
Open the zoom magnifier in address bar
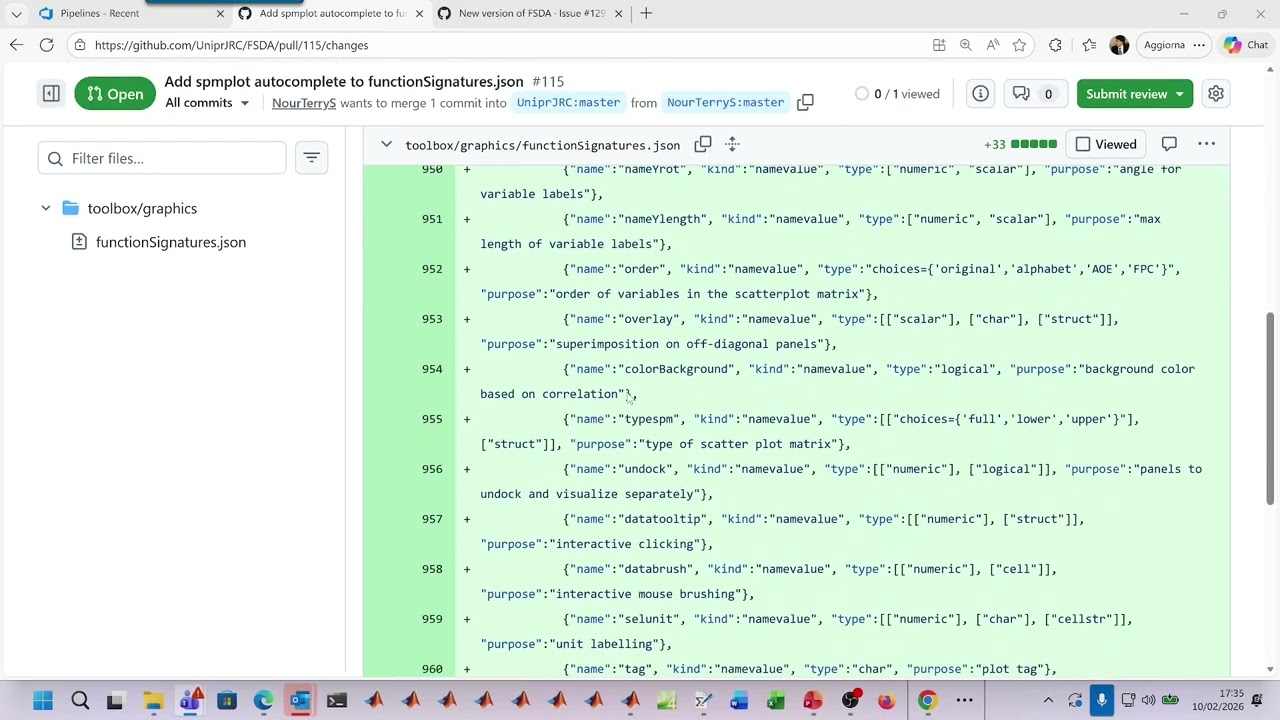click(x=966, y=45)
